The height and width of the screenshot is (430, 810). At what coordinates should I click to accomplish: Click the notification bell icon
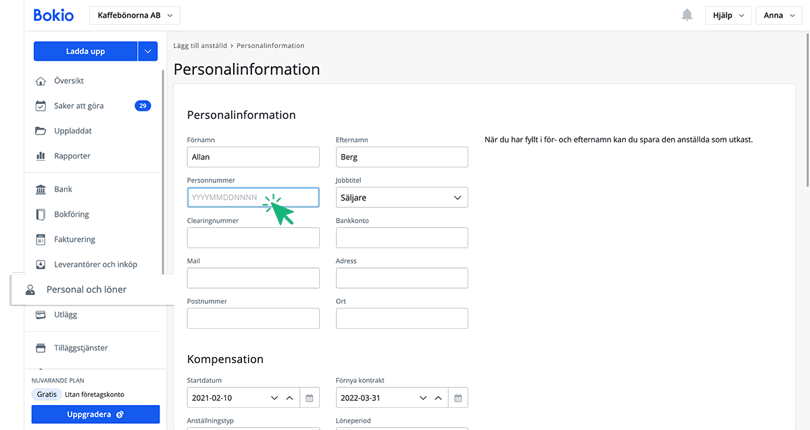687,15
